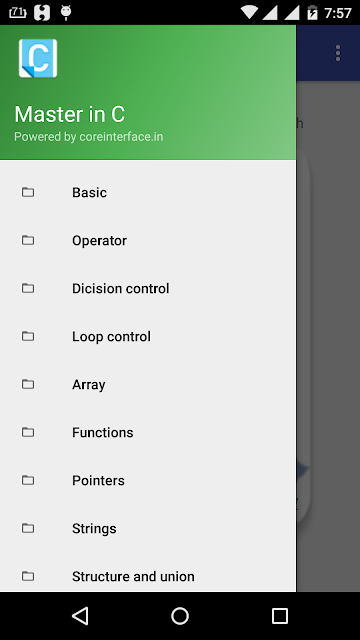Go to Loop control section
Screen dimensions: 360x640
coord(148,336)
